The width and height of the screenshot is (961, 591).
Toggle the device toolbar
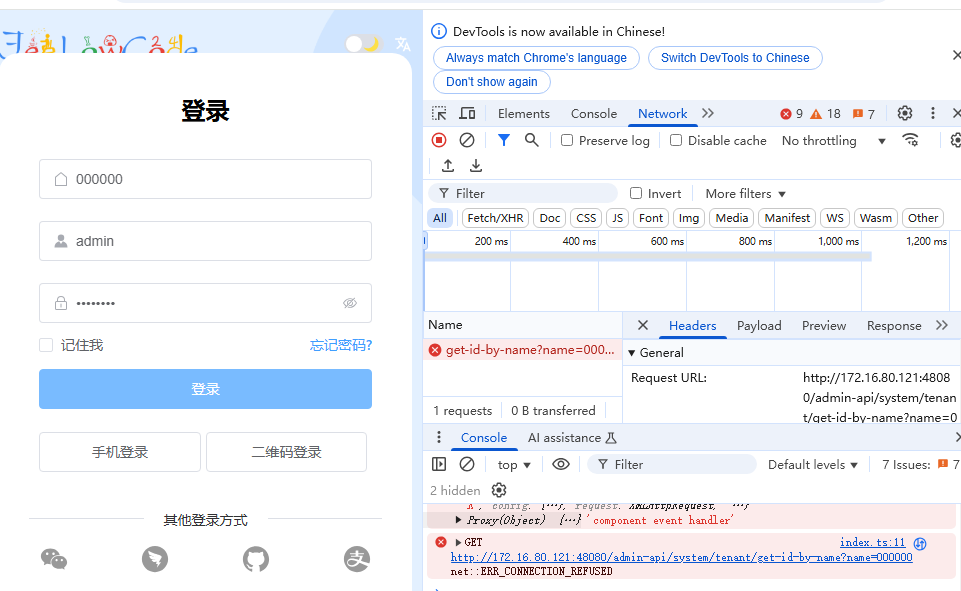tap(467, 113)
